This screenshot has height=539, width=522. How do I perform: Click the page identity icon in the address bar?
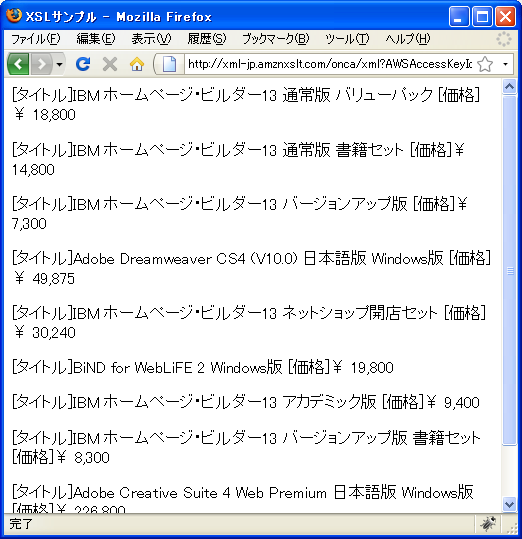click(x=169, y=64)
